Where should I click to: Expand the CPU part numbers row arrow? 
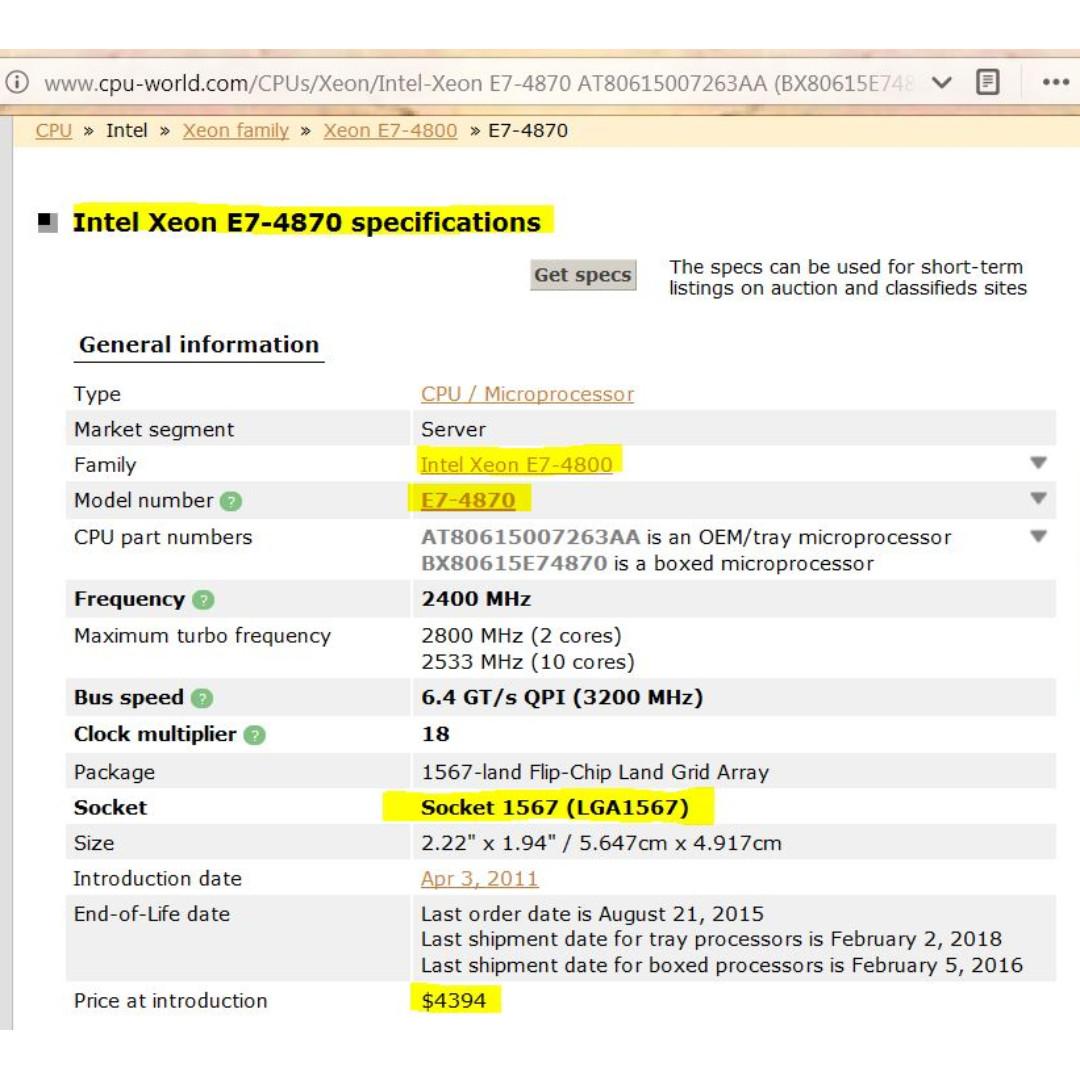point(1038,537)
